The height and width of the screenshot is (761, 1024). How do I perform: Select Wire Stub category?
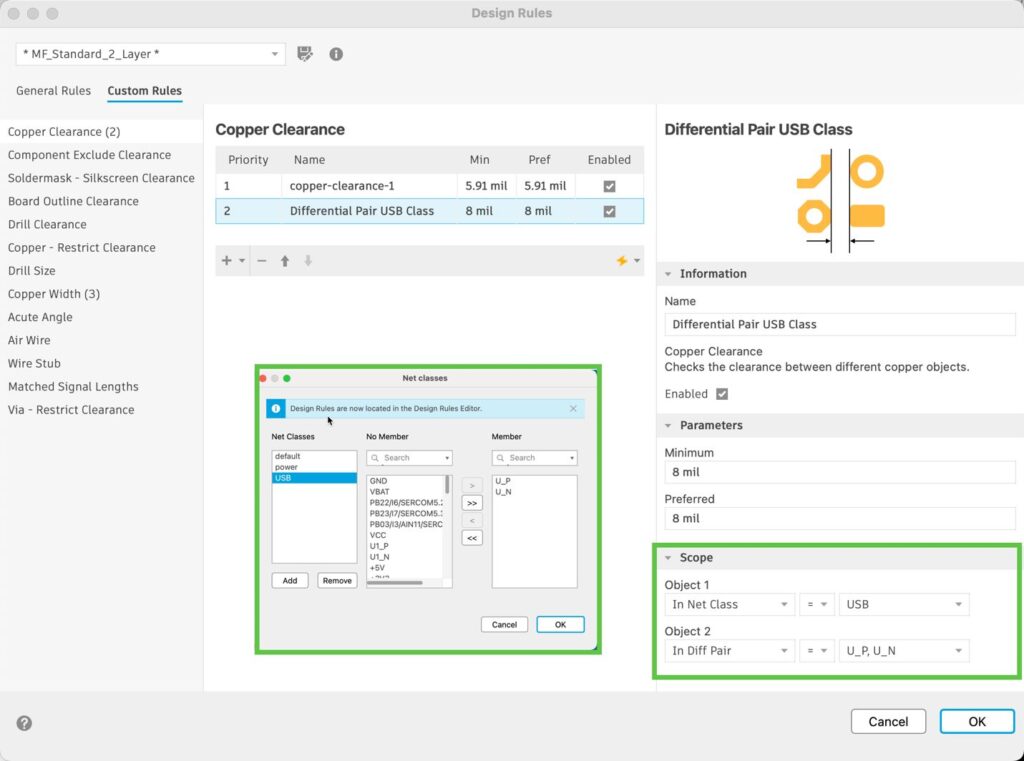point(101,363)
